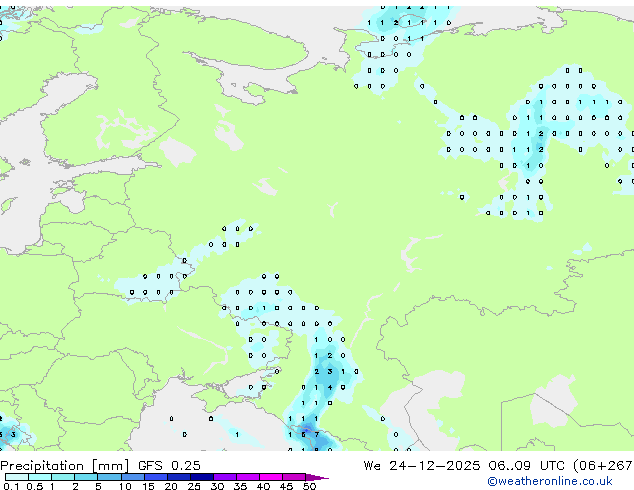Pick the 0.5–1 mm legend color box
Screen dimensions: 634x490
point(40,477)
